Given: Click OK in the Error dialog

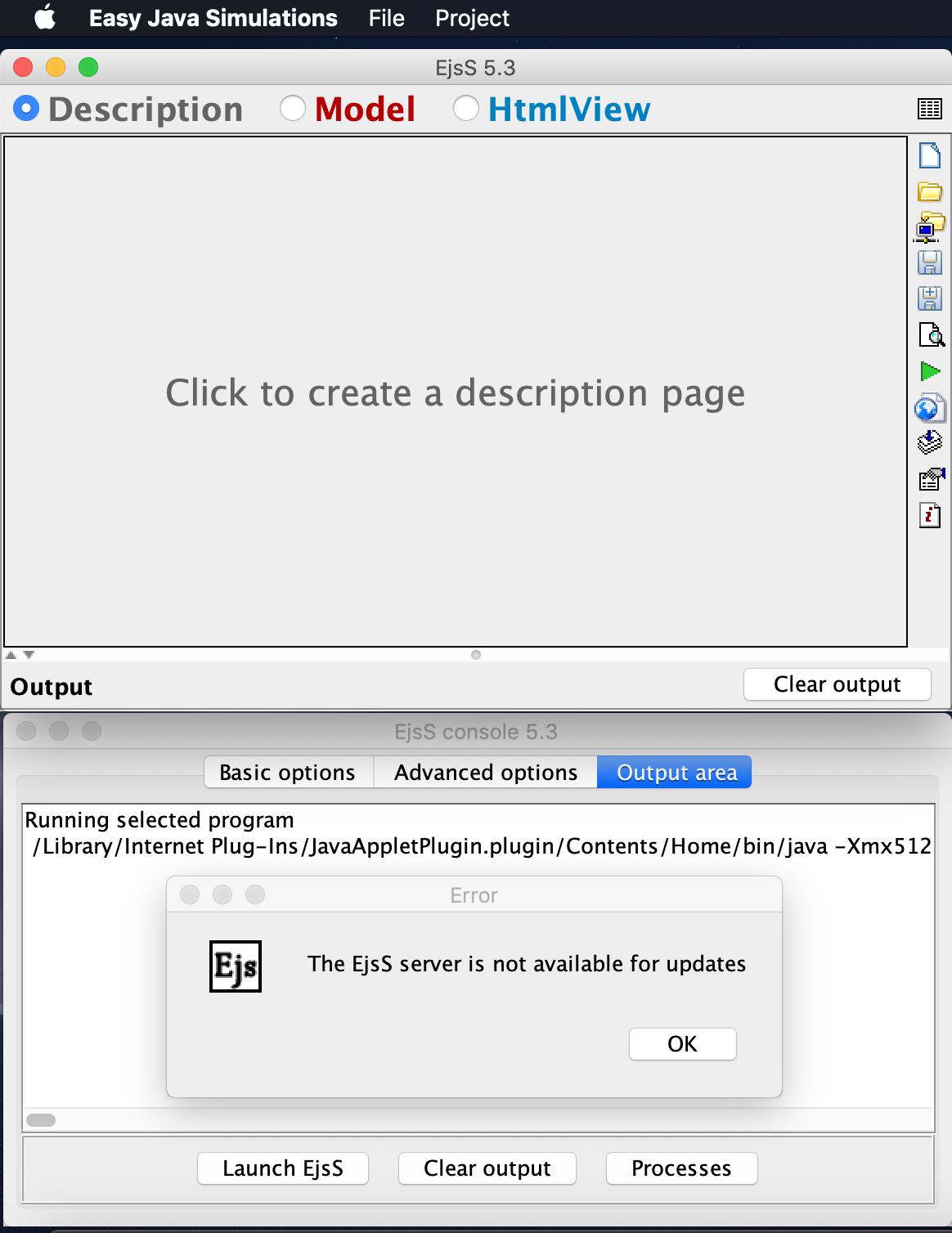Looking at the screenshot, I should click(683, 1044).
